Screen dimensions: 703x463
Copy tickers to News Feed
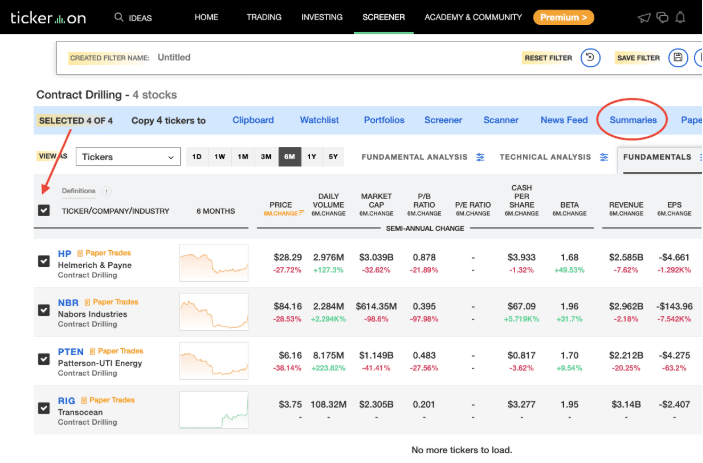click(564, 120)
